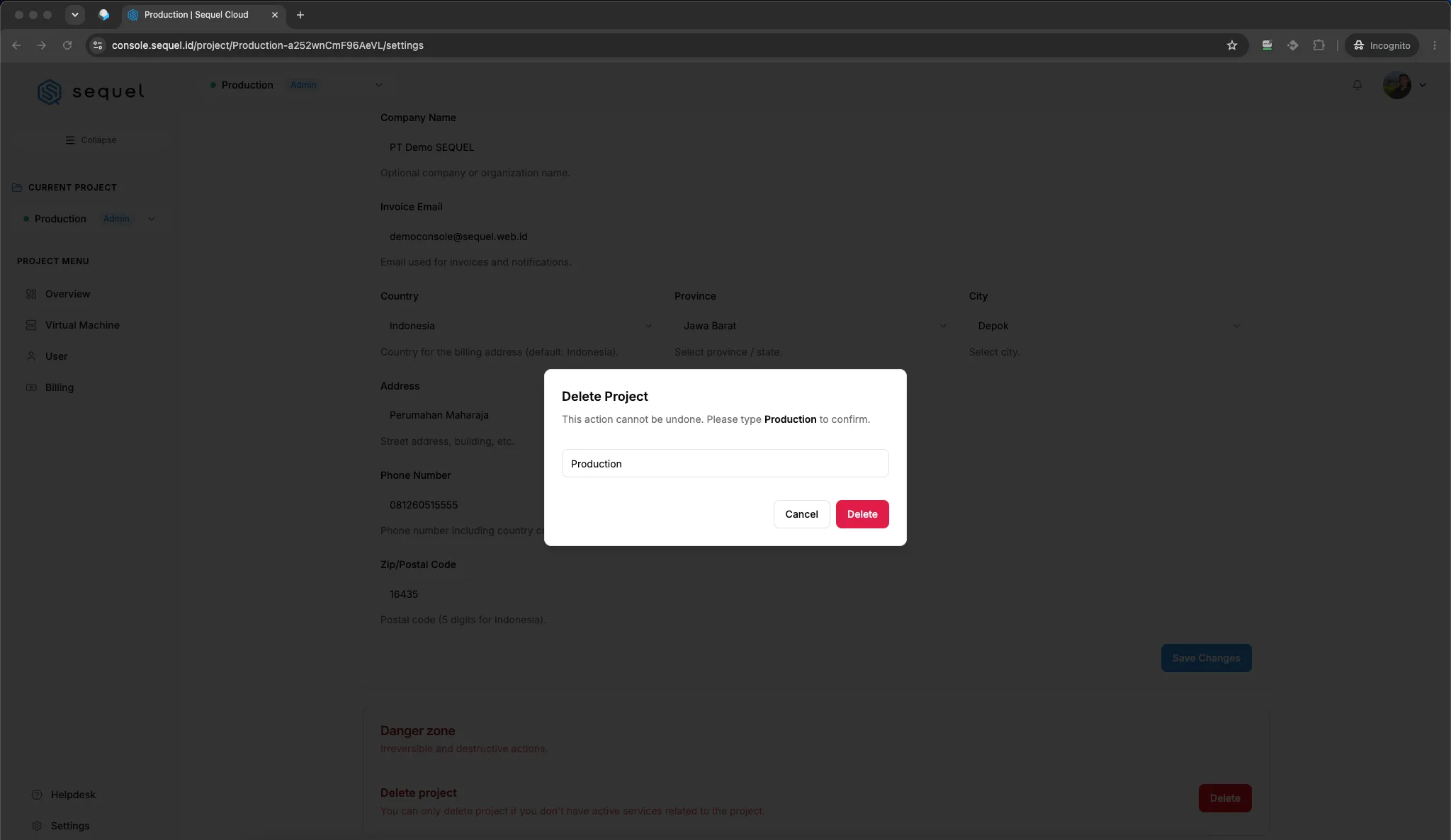The image size is (1451, 840).
Task: Cancel the Delete Project dialog
Action: 801,514
